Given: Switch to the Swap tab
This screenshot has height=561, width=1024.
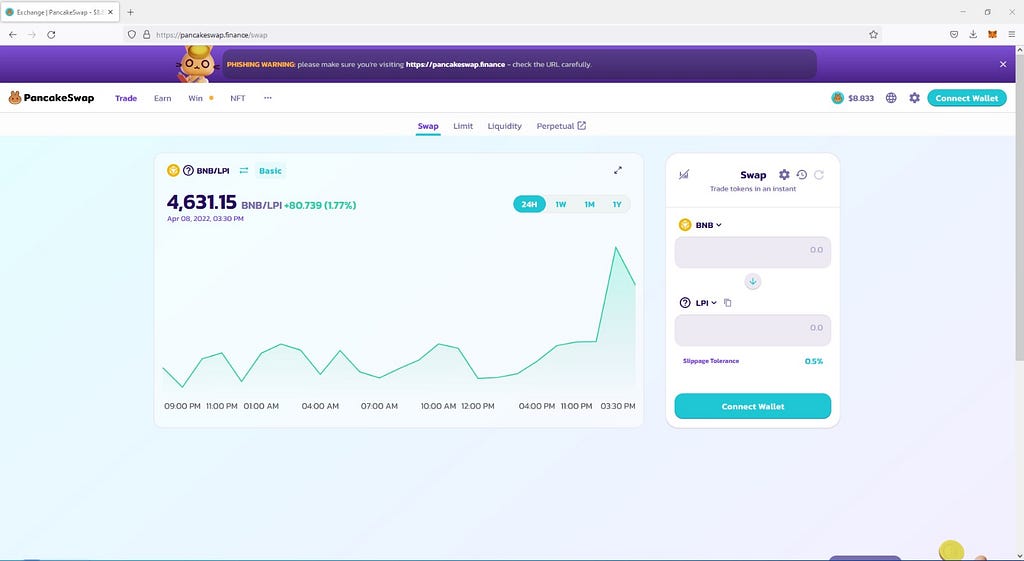Looking at the screenshot, I should [428, 126].
